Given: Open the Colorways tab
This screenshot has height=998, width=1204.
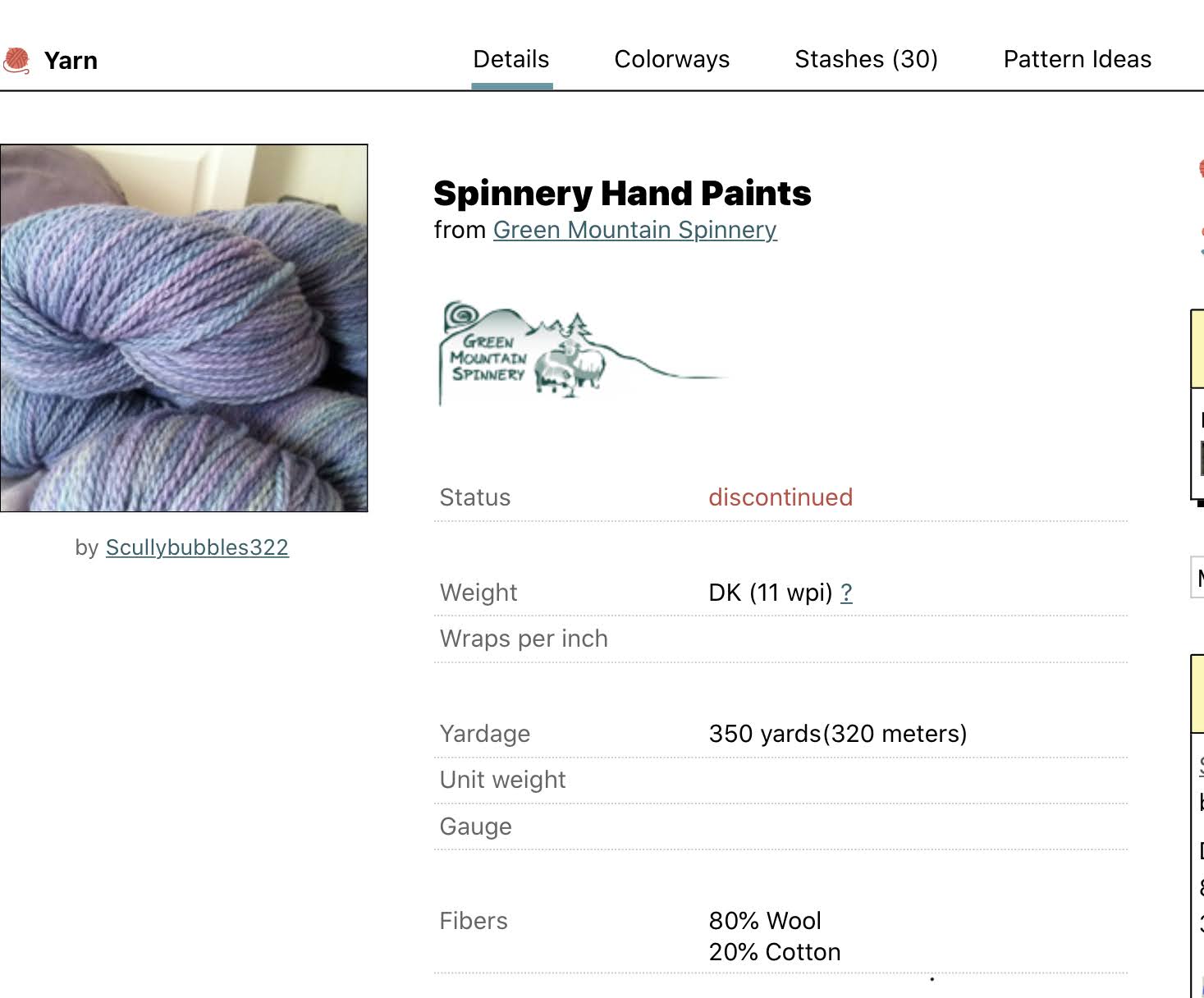Looking at the screenshot, I should click(672, 59).
